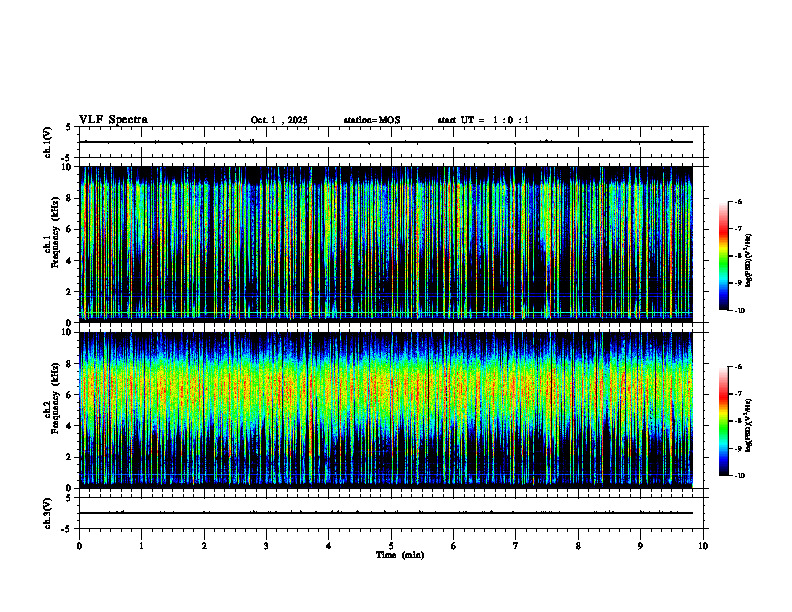Image resolution: width=792 pixels, height=612 pixels.
Task: Click the time axis tick label "7"
Action: coord(516,546)
